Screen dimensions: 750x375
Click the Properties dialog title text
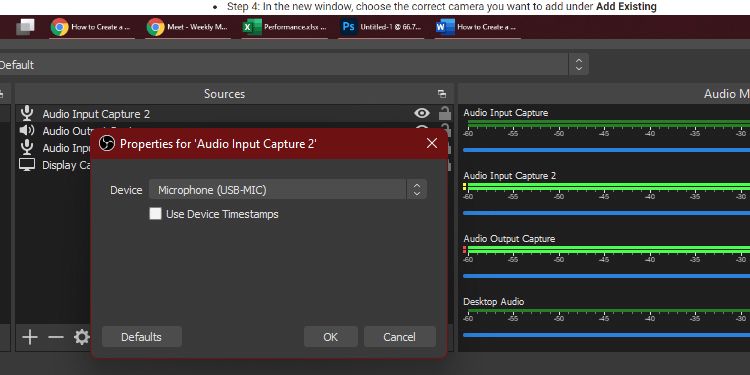pyautogui.click(x=218, y=143)
